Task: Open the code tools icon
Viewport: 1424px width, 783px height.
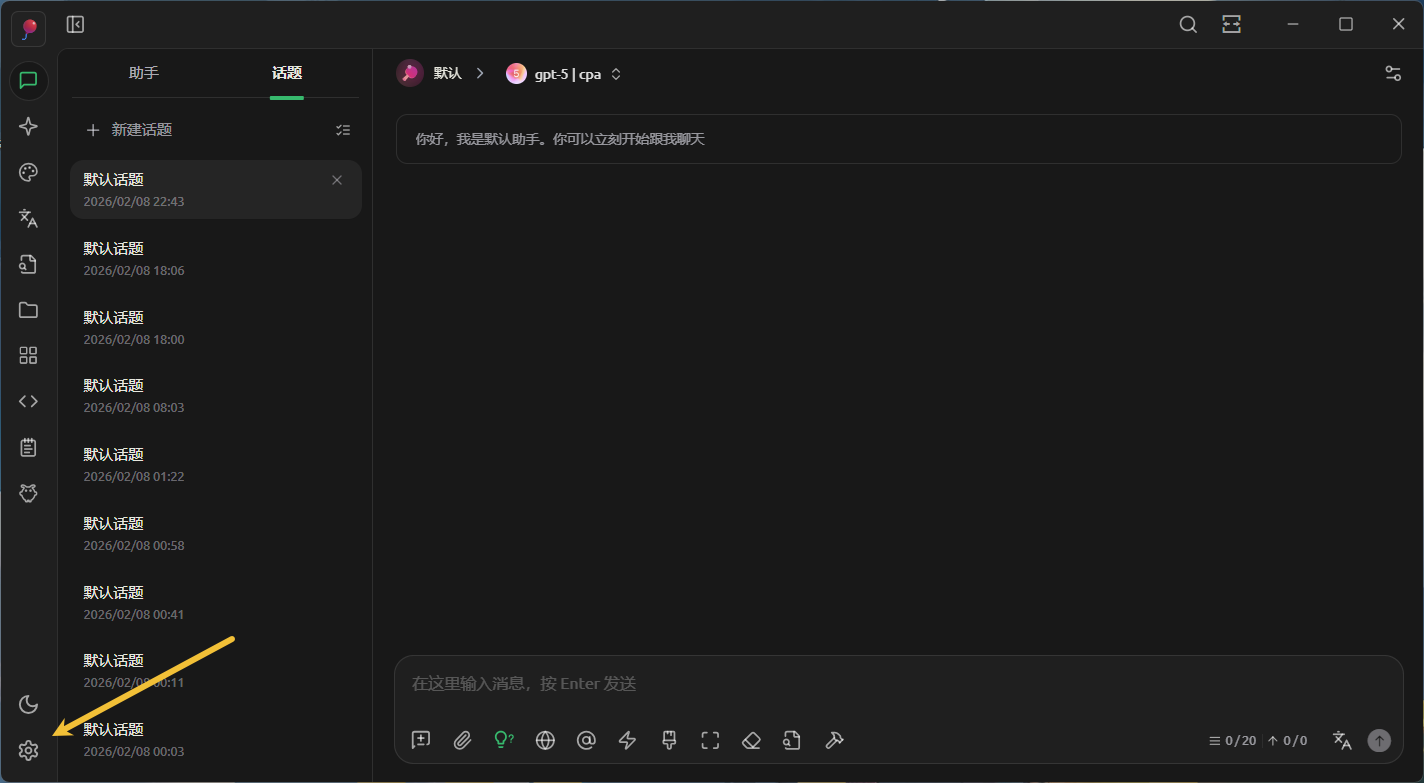Action: (28, 401)
